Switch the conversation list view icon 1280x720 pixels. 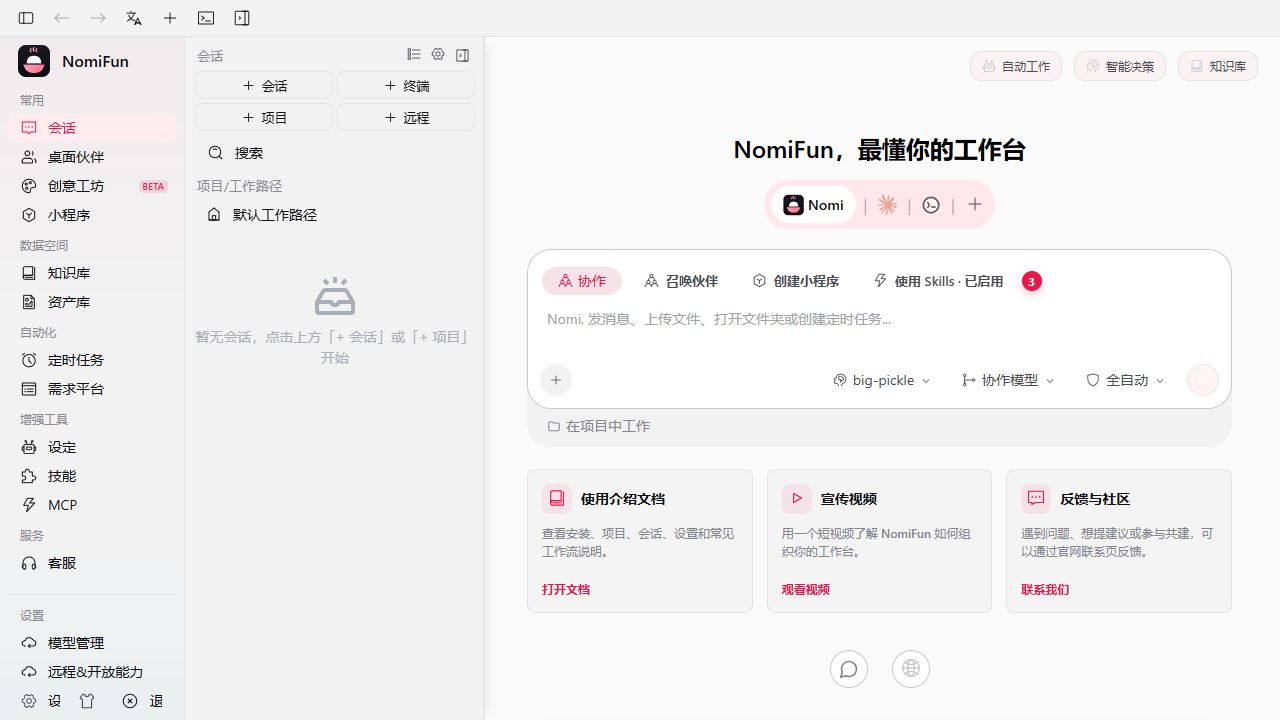[x=414, y=55]
